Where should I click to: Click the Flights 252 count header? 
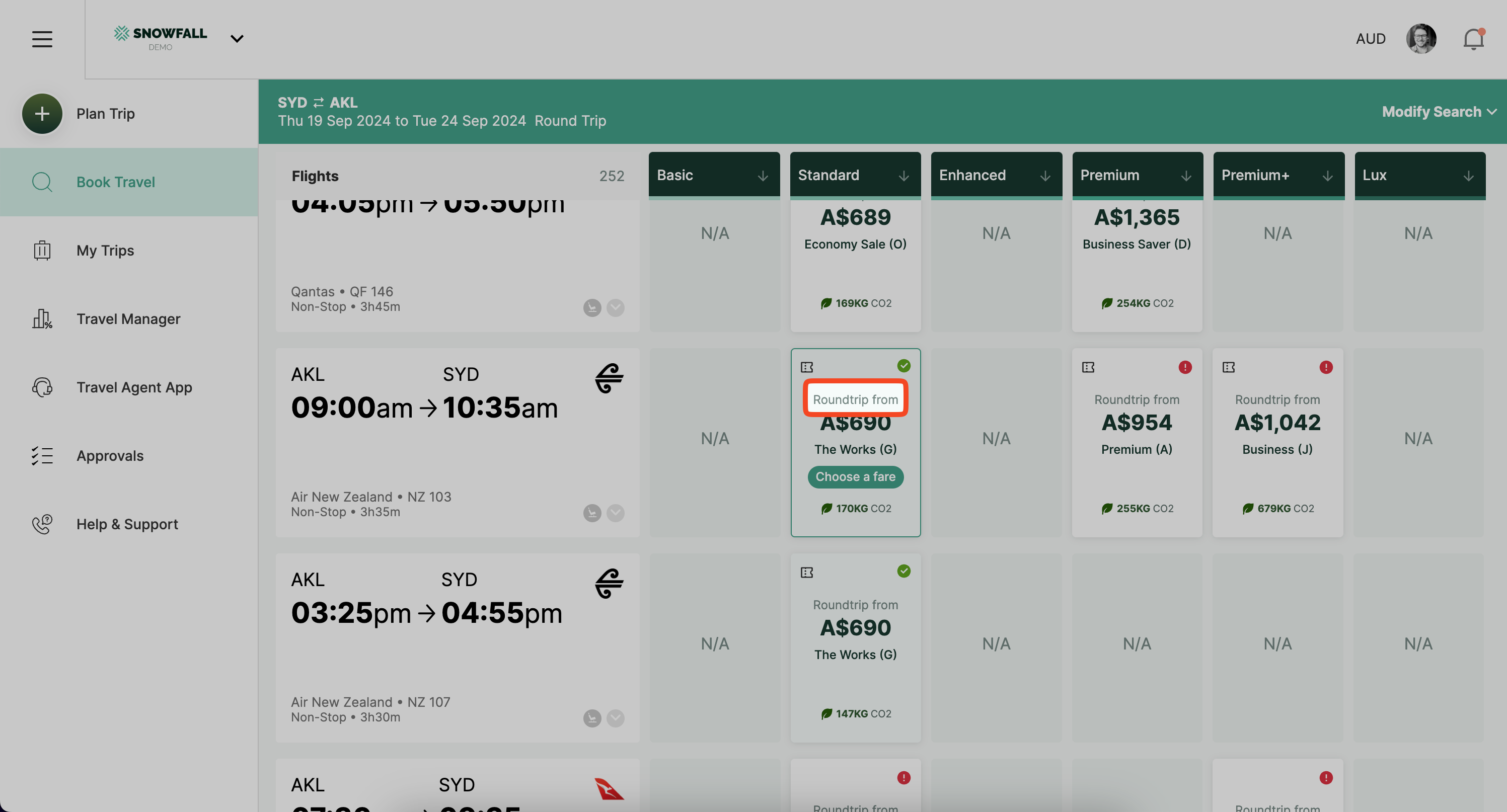[x=458, y=176]
